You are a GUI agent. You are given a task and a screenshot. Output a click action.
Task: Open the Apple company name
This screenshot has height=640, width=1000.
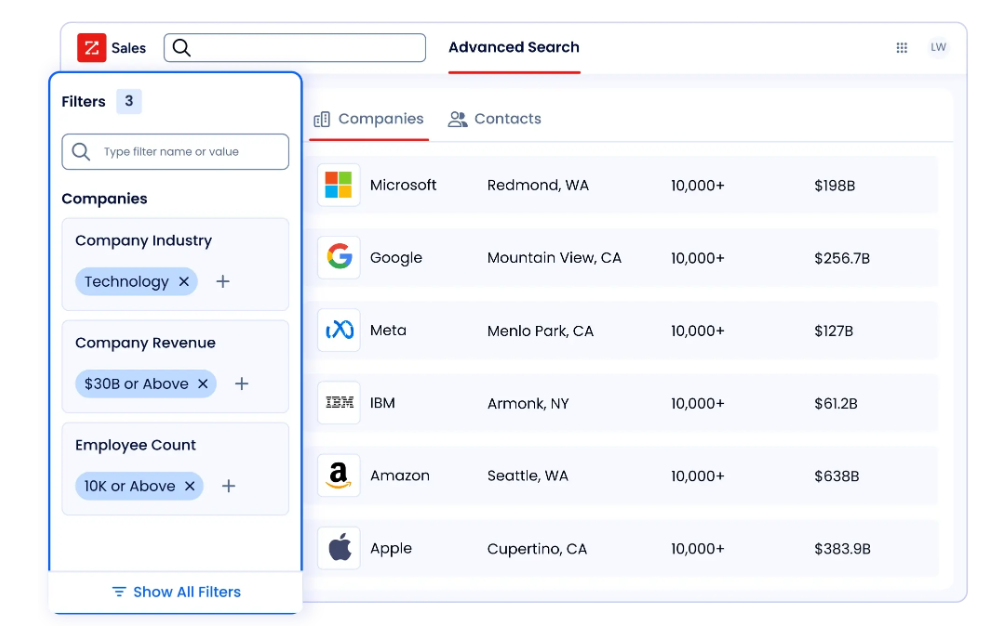391,549
